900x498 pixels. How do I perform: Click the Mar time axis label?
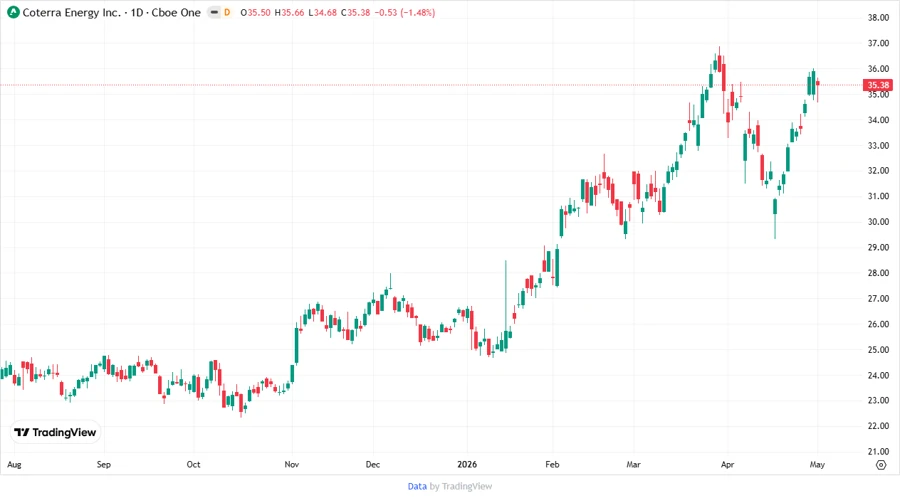coord(634,464)
